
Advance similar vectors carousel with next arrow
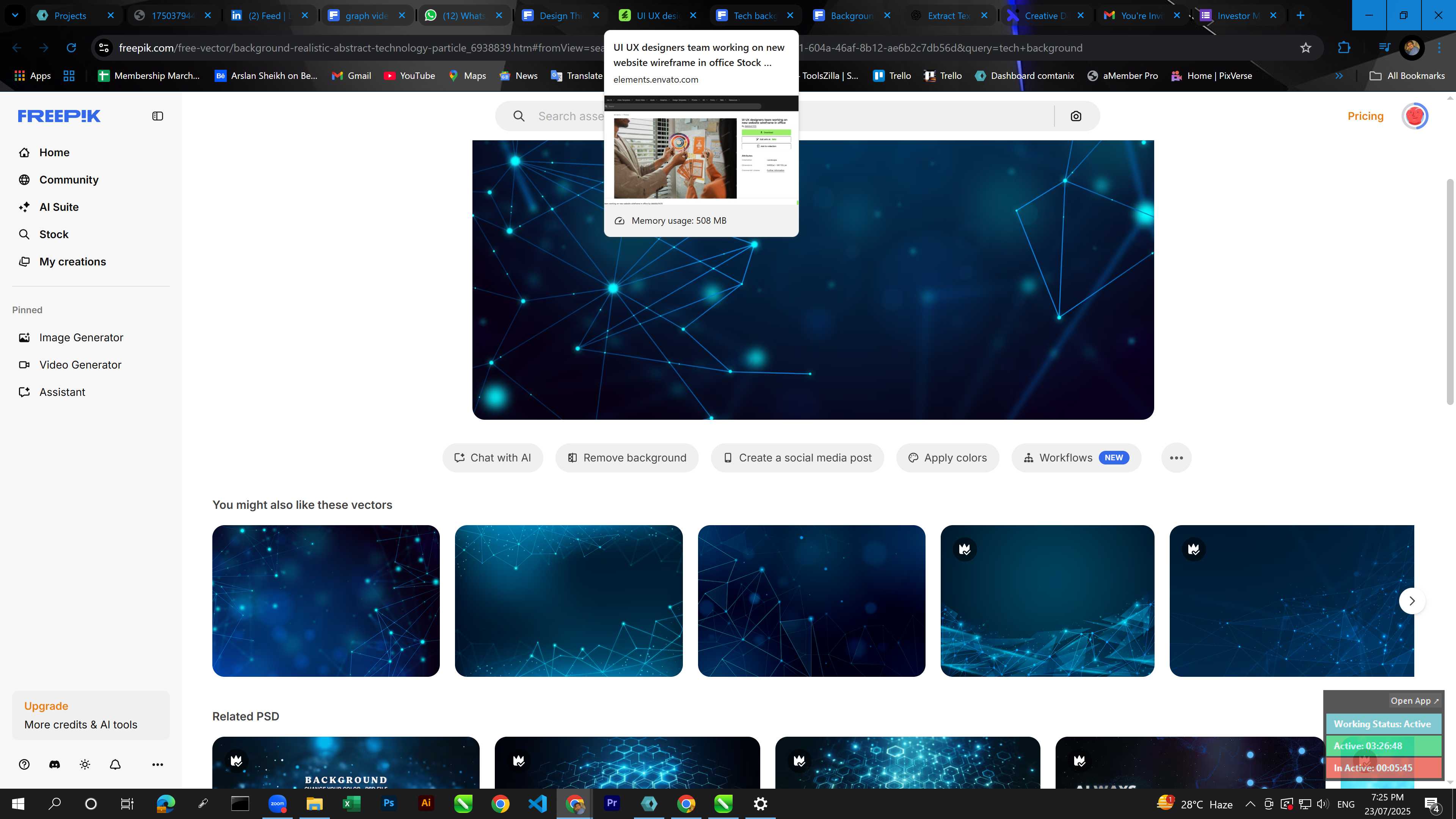(x=1412, y=601)
